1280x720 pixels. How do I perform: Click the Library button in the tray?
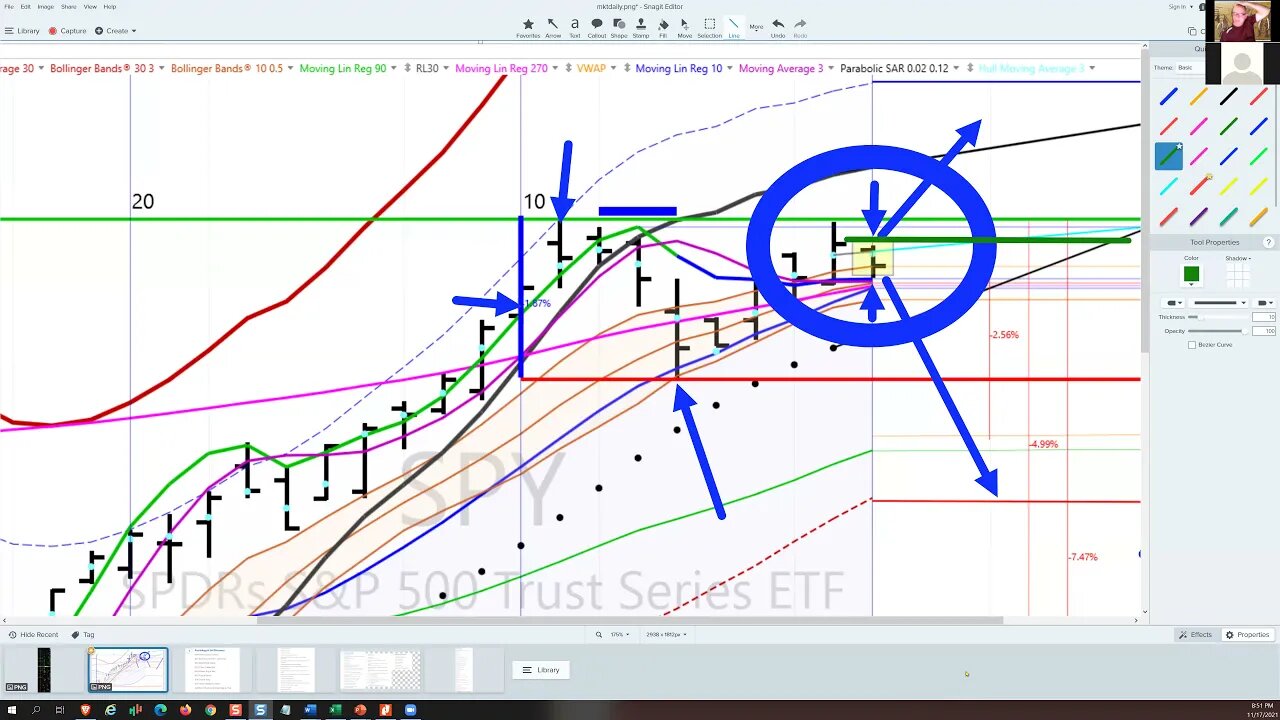pyautogui.click(x=541, y=670)
